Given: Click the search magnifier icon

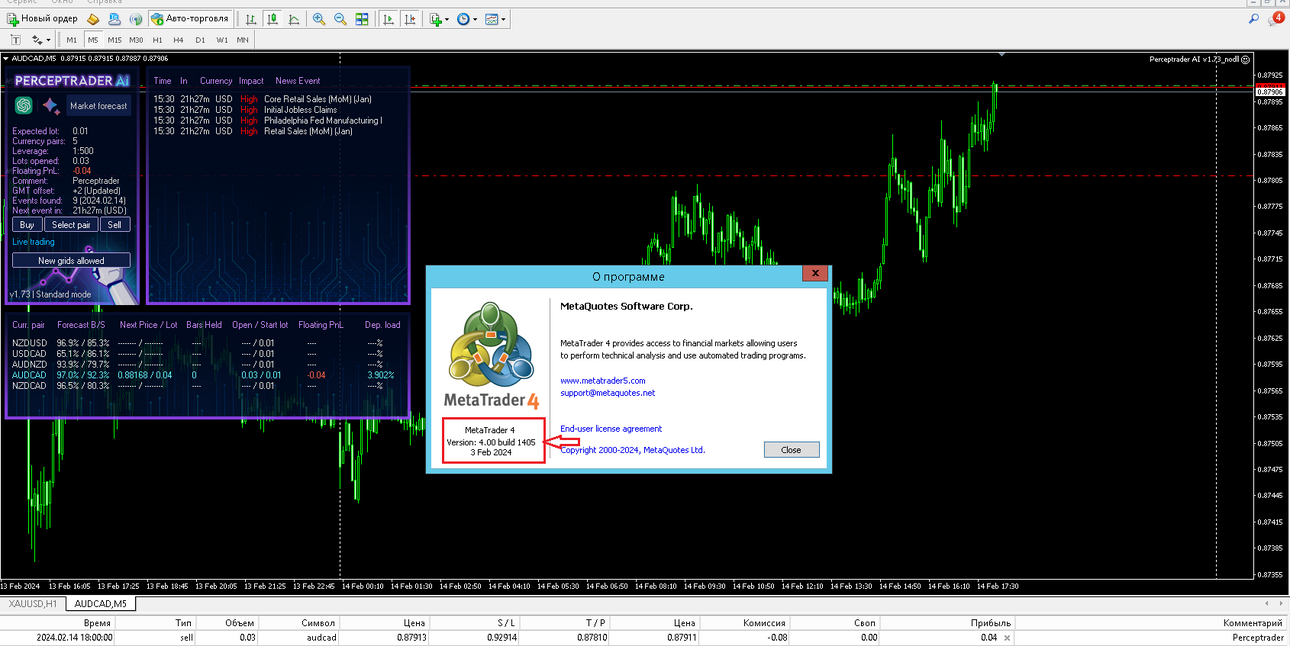Looking at the screenshot, I should click(x=1254, y=19).
